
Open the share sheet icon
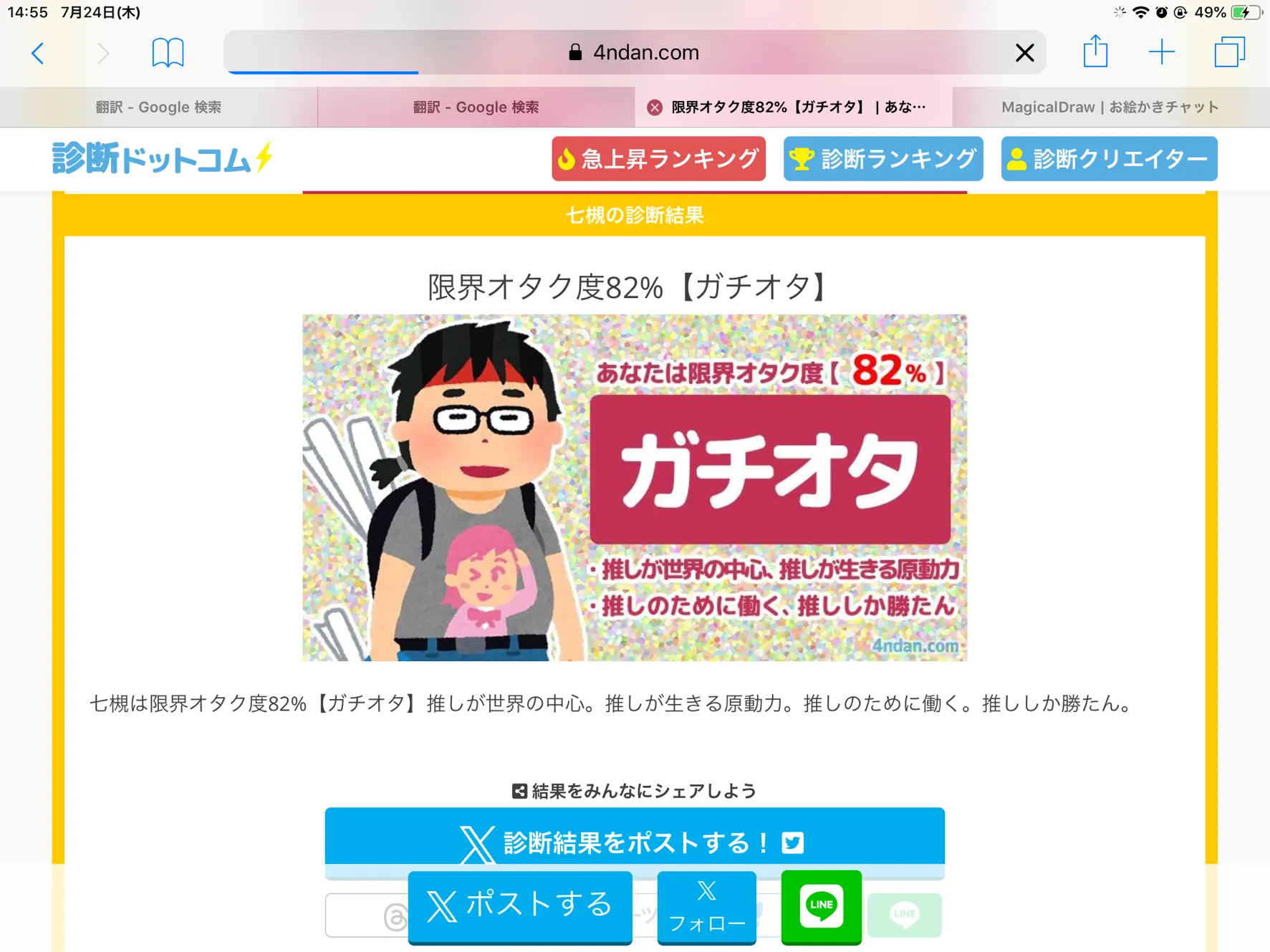(1095, 52)
